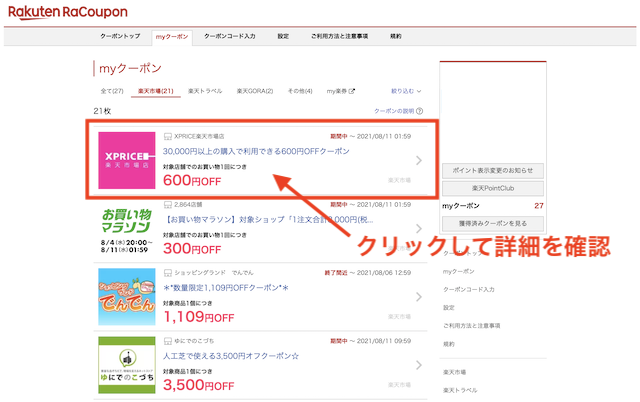640x402 pixels.
Task: Open the お買い物マラソン 対象ショップ coupon title
Action: click(x=268, y=220)
